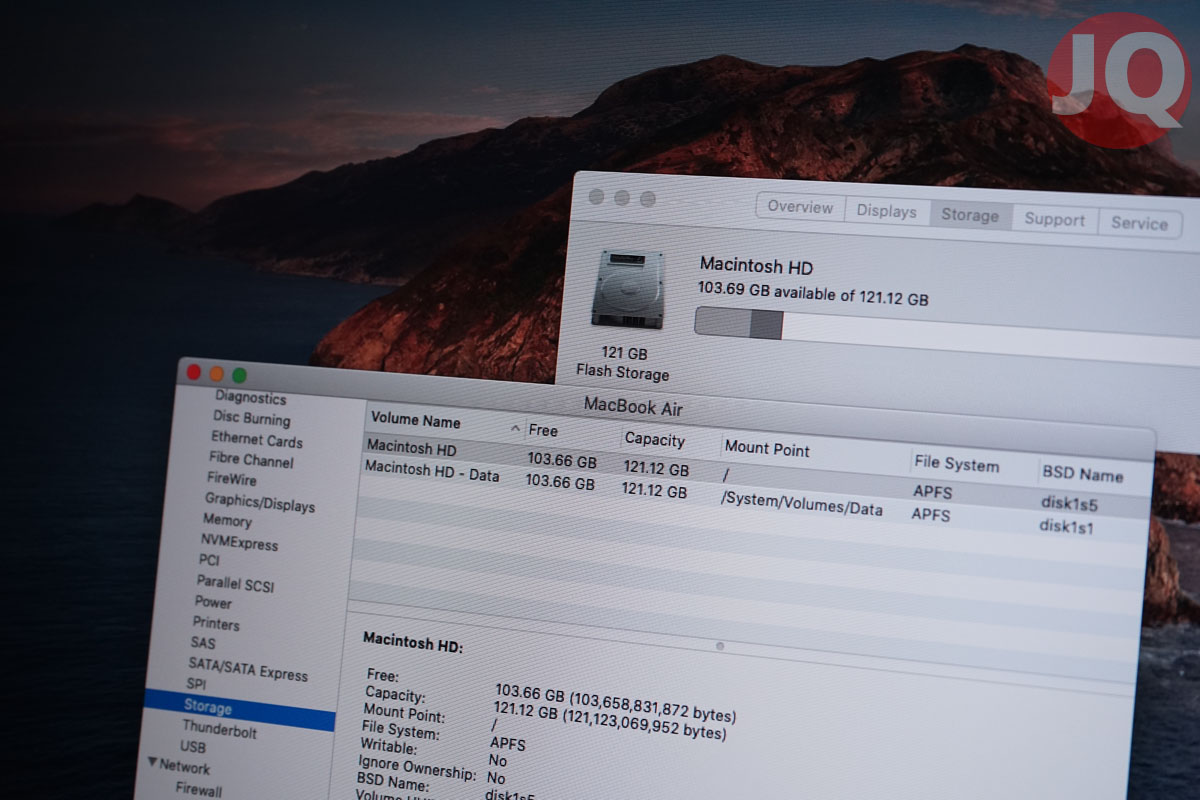Switch to the Overview tab

pos(800,207)
